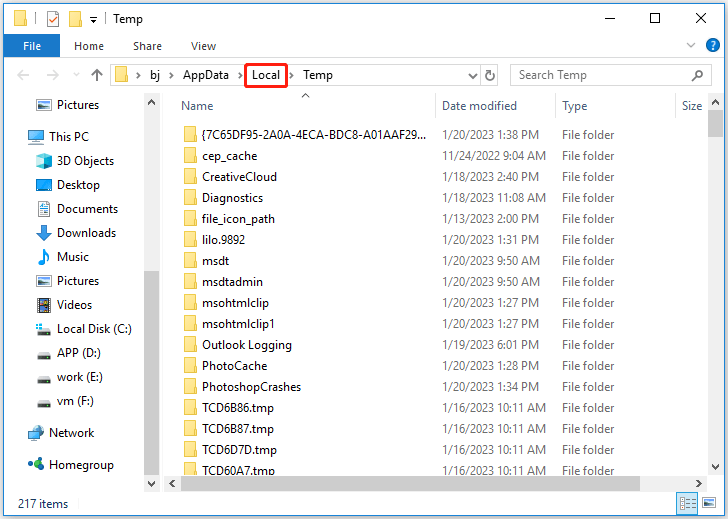Open the recent locations dropdown
This screenshot has width=728, height=519.
point(76,75)
